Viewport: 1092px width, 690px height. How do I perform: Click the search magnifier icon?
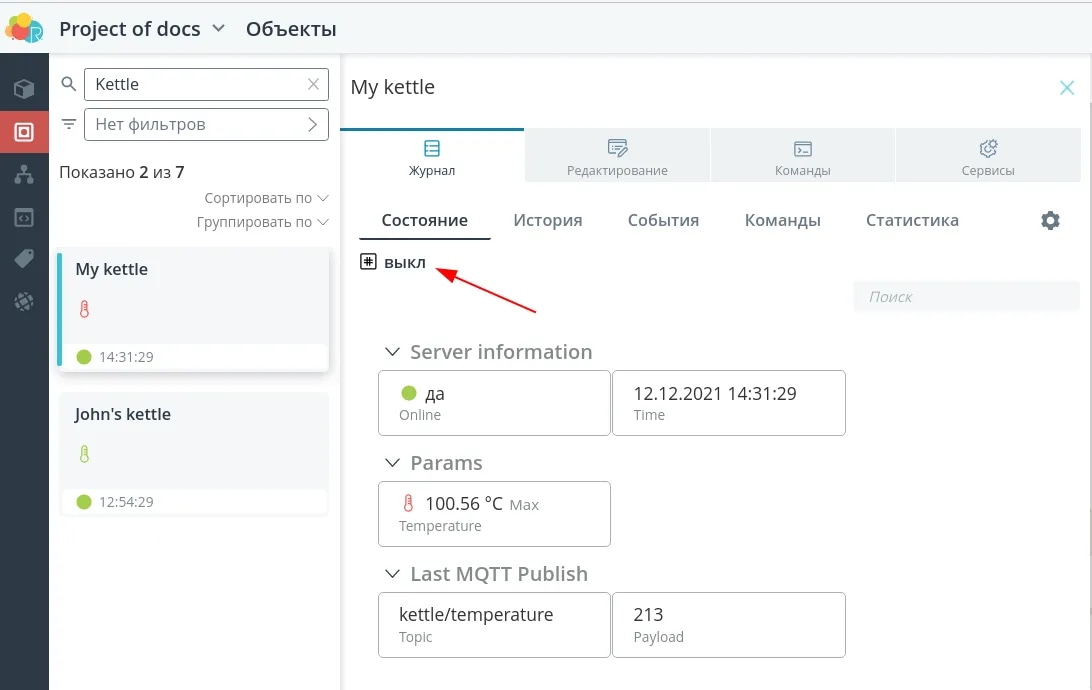[x=68, y=84]
